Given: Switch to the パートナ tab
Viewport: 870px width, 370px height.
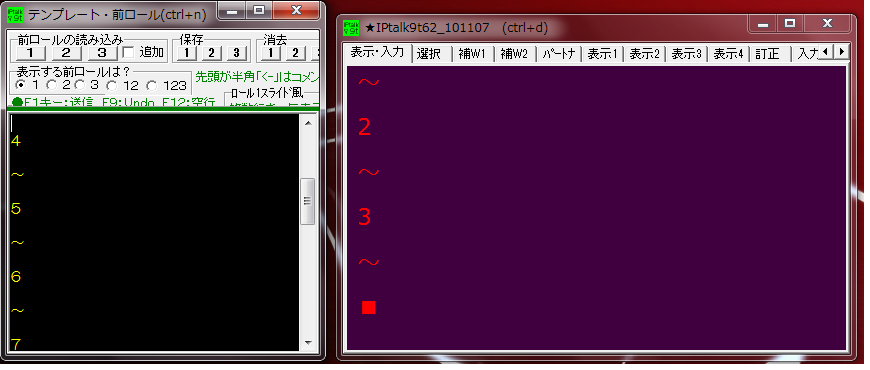Looking at the screenshot, I should 559,54.
